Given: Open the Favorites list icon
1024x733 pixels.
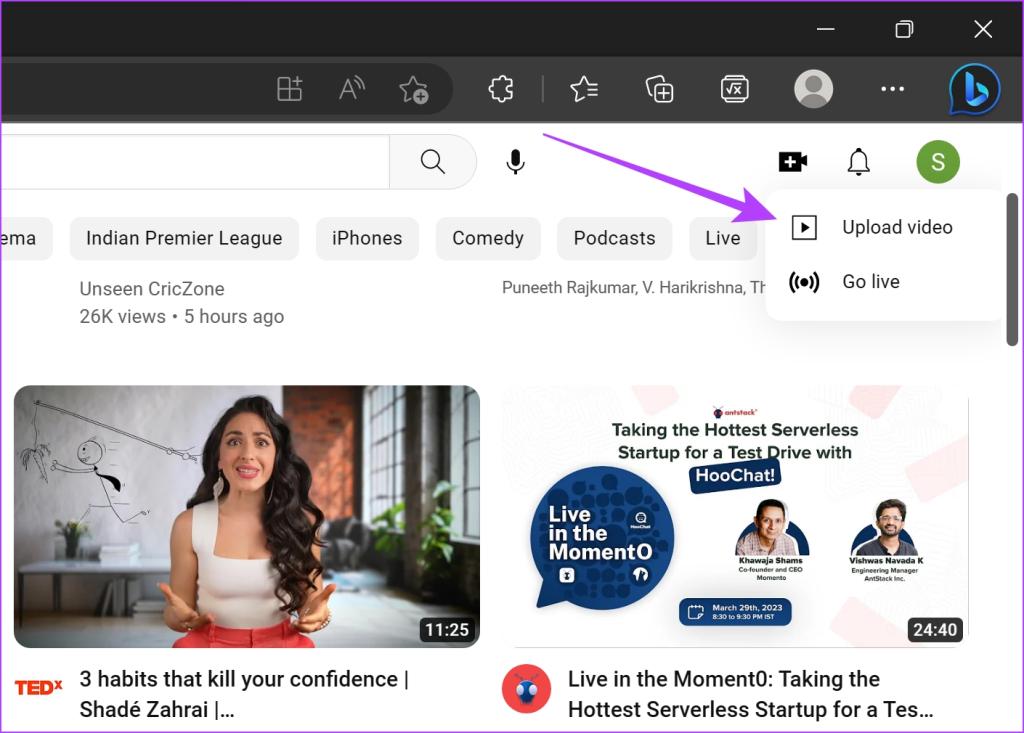Looking at the screenshot, I should [584, 89].
